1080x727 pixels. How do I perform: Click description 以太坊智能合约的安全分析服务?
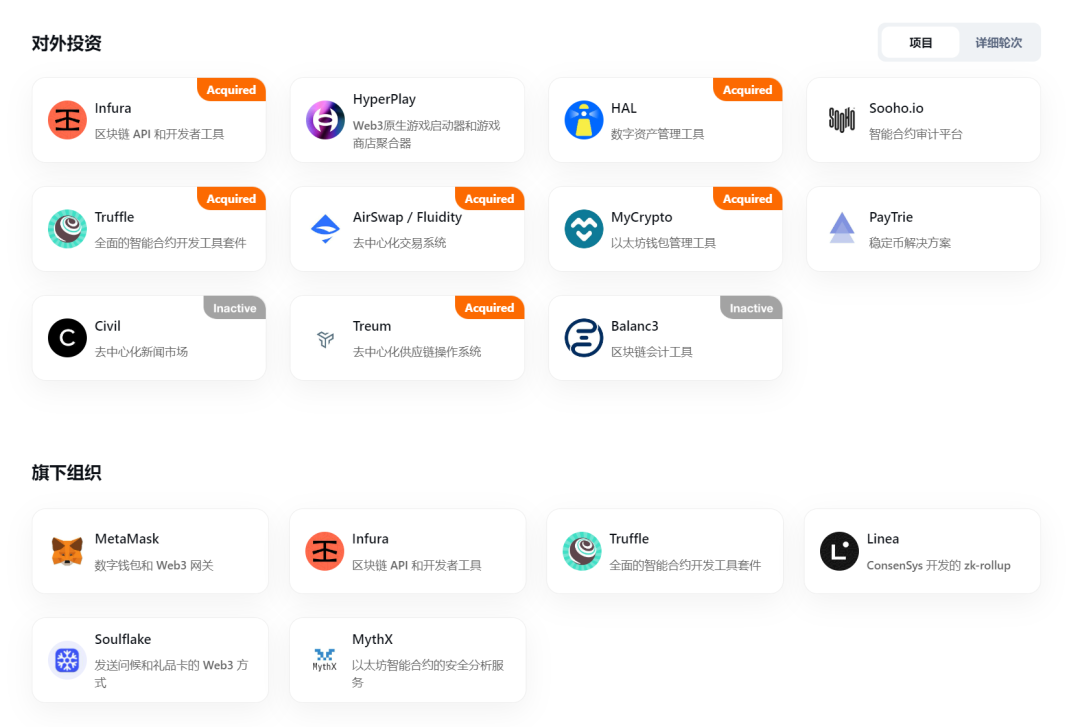click(428, 674)
